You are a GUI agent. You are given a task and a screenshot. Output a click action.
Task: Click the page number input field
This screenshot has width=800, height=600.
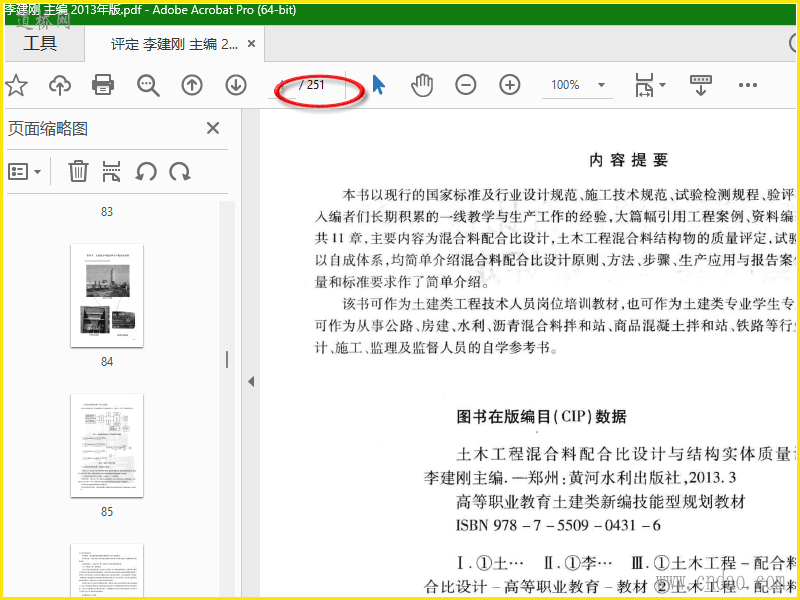(x=283, y=85)
